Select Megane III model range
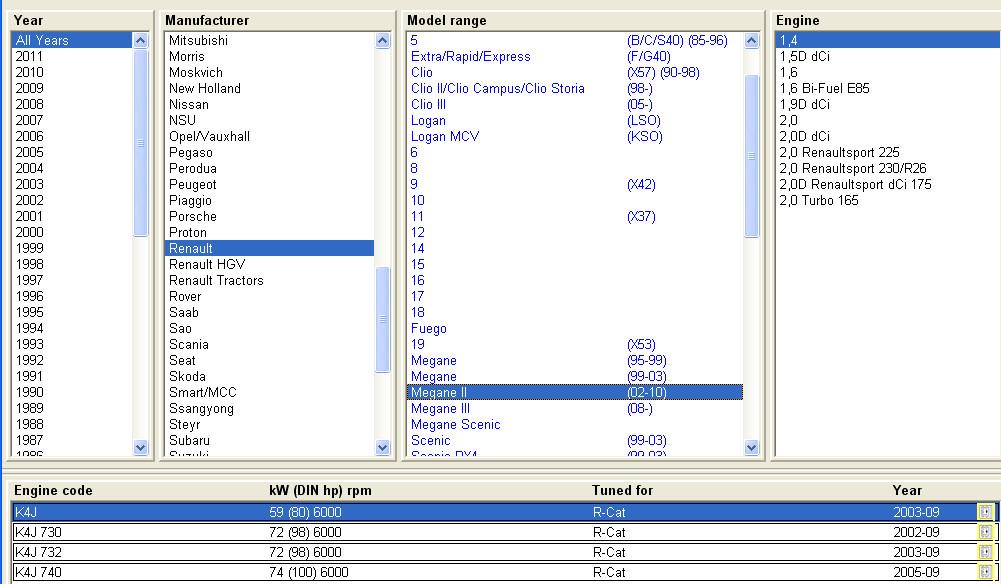Viewport: 1001px width, 584px height. coord(433,408)
